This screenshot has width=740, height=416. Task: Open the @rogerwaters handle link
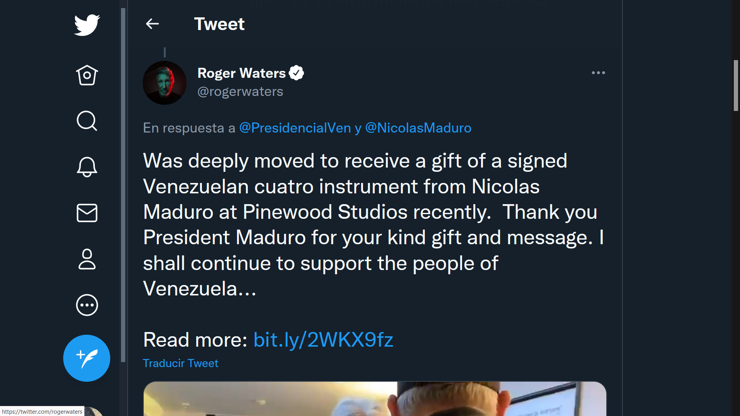point(240,92)
